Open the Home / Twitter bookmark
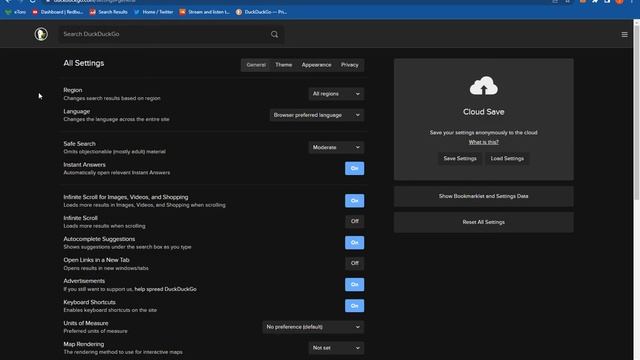This screenshot has width=640, height=360. tap(153, 12)
